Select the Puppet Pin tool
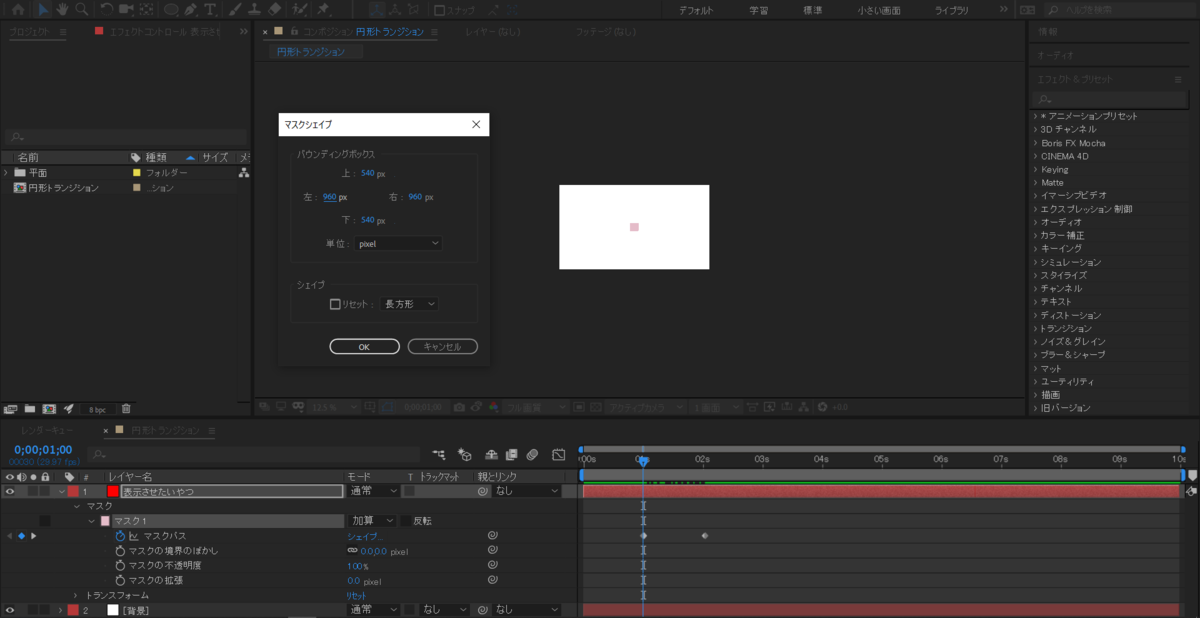Screen dimensions: 1200x618 (x=323, y=10)
